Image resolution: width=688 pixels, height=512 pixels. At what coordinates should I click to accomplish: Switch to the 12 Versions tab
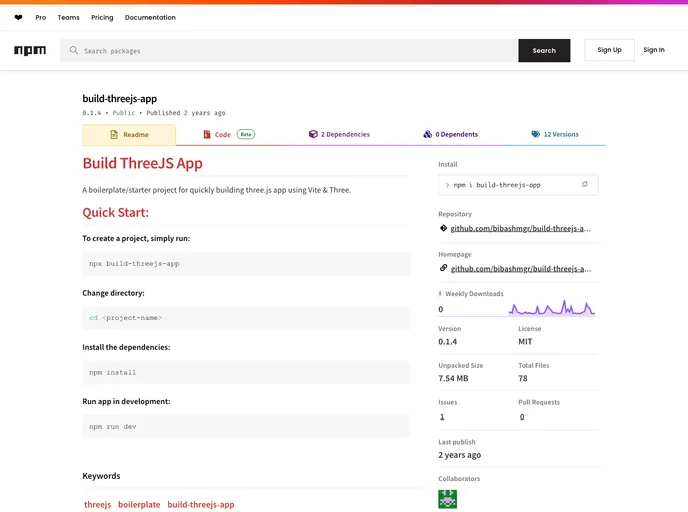point(555,134)
